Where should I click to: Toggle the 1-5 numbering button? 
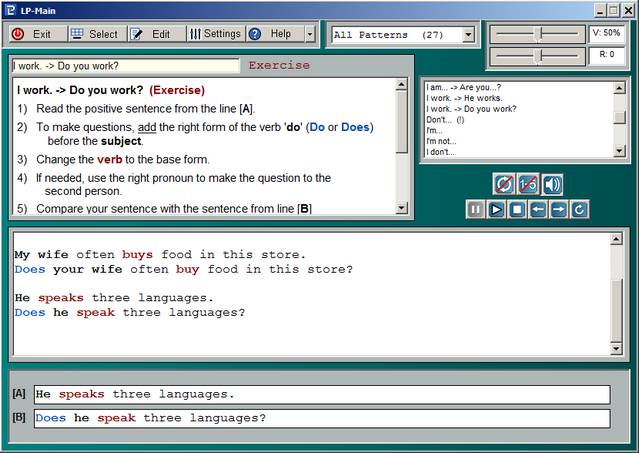pos(528,185)
